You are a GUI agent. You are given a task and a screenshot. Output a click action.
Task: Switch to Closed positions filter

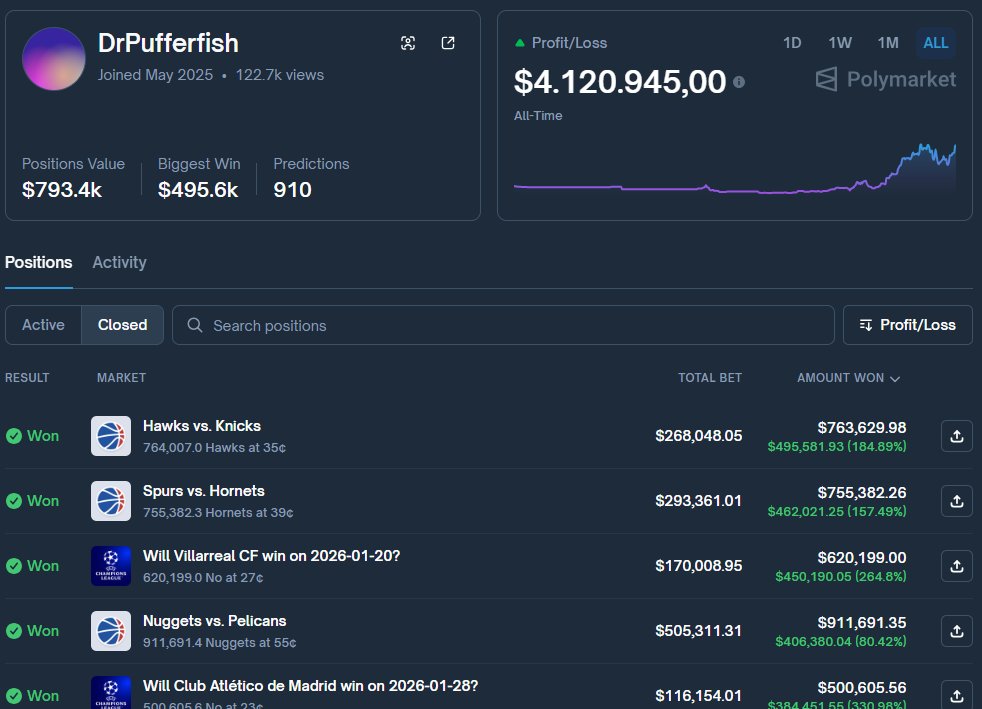(123, 325)
